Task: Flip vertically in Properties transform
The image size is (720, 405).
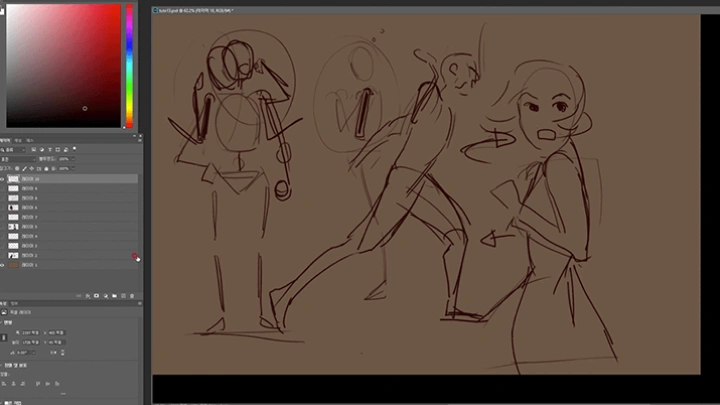Action: point(63,353)
